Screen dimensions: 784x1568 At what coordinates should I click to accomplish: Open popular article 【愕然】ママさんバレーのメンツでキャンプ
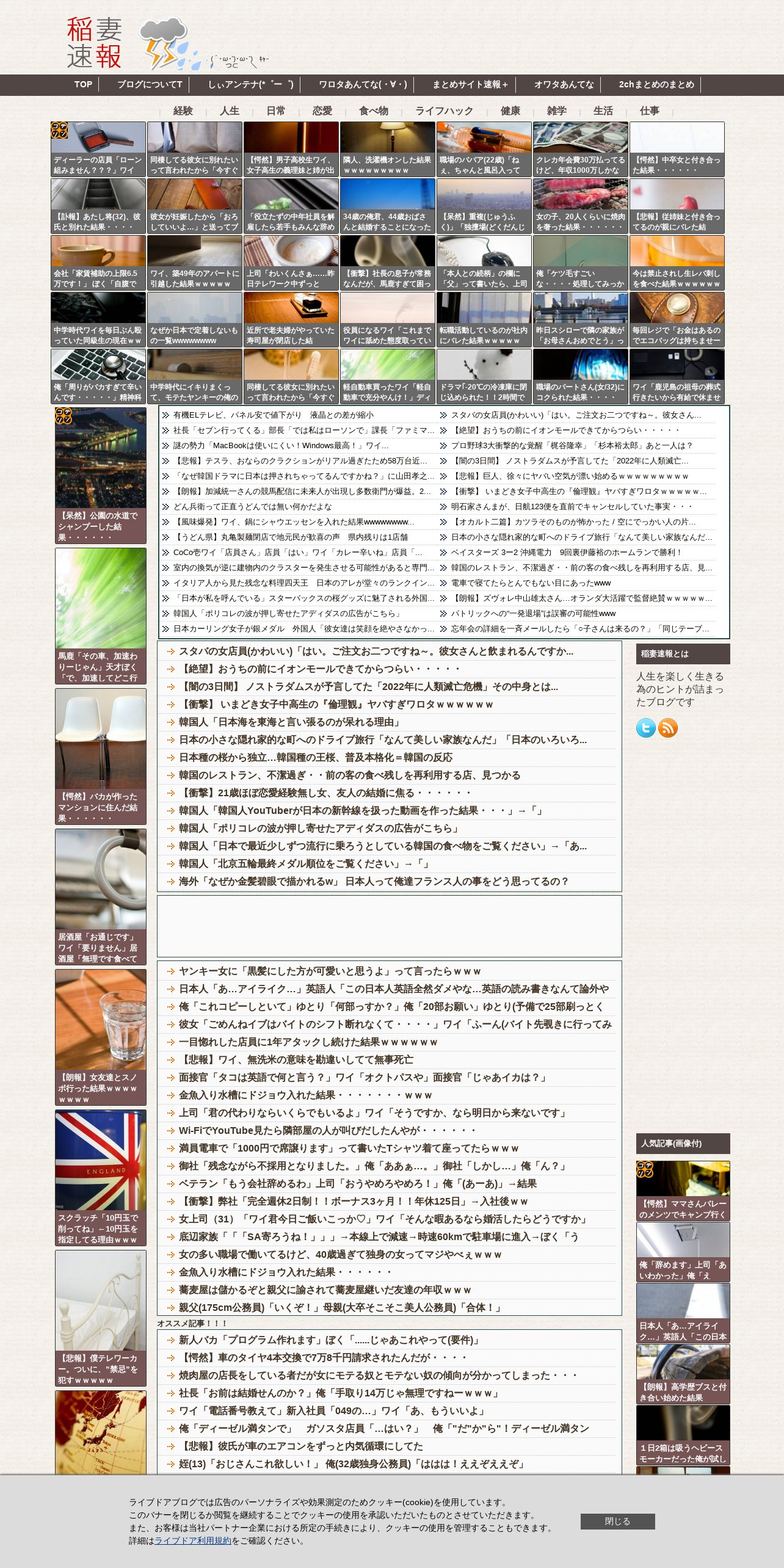[683, 1191]
